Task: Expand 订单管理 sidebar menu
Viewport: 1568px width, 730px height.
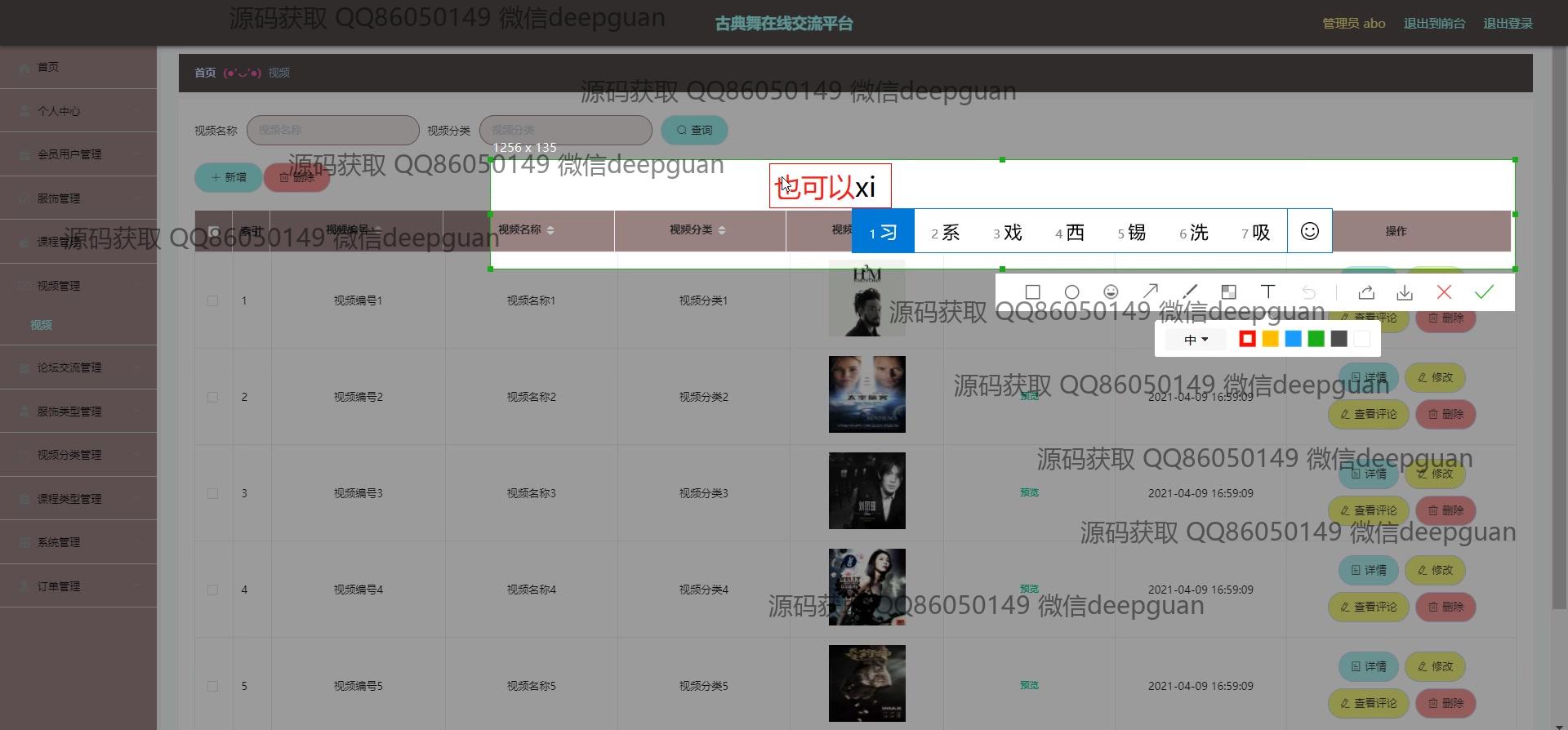Action: point(78,586)
